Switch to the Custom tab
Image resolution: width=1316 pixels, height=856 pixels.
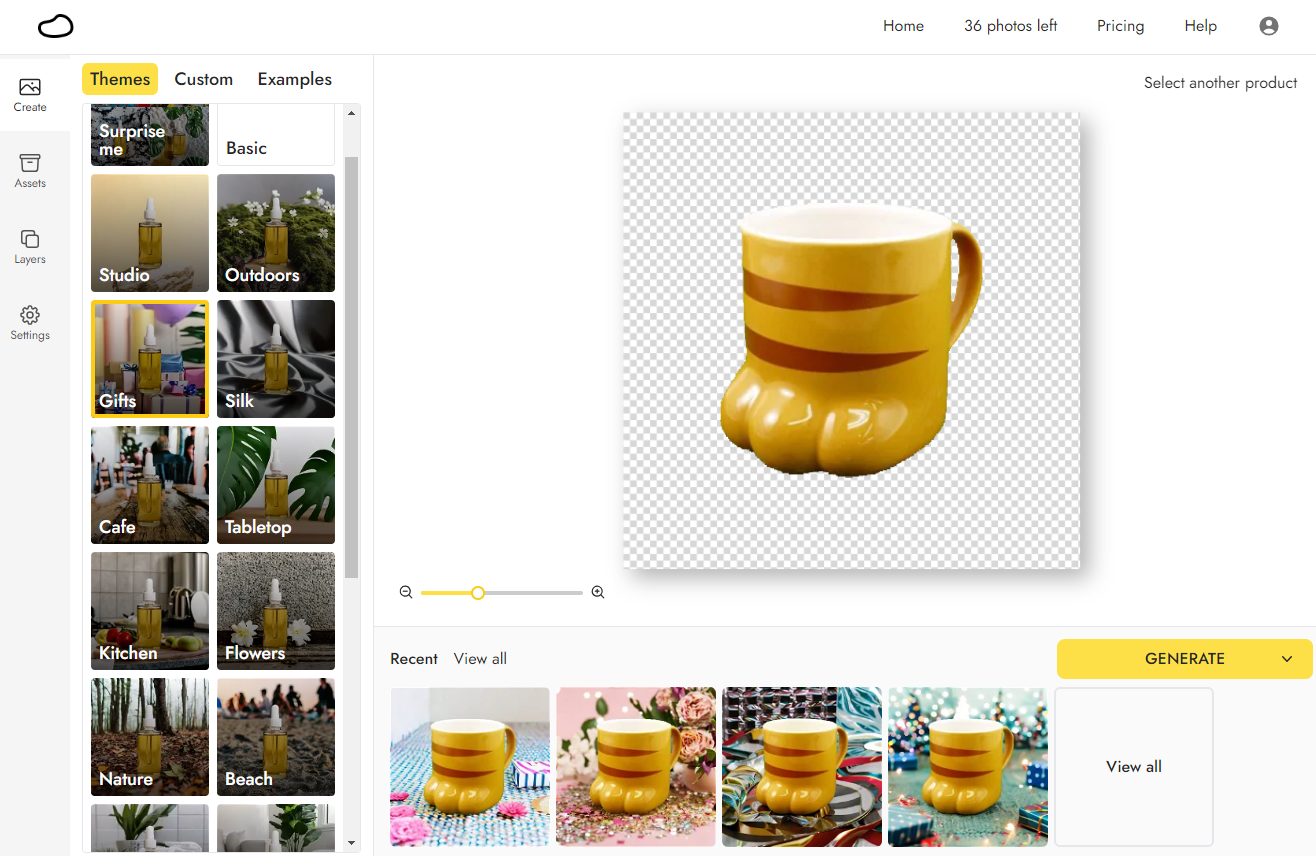pos(204,79)
